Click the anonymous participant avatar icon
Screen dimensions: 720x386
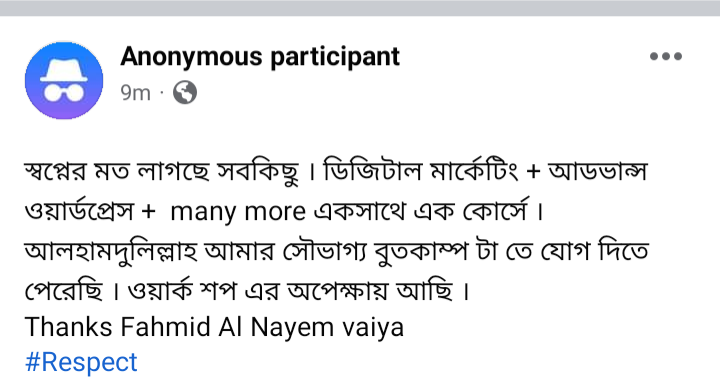click(x=64, y=80)
